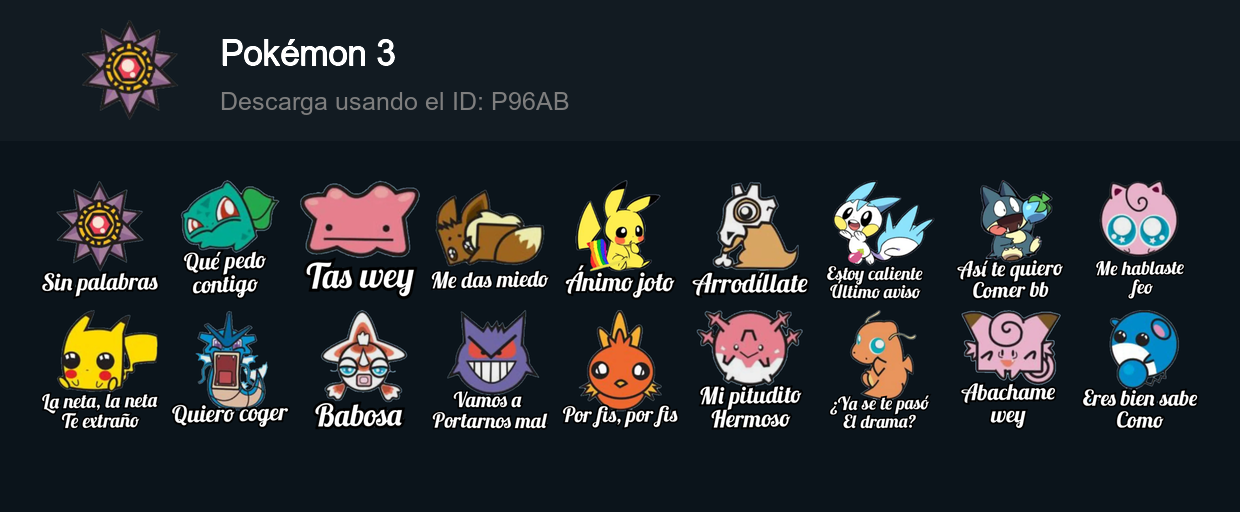Choose the Cubone 'Arrodíllate' sticker
1240x512 pixels.
(750, 239)
